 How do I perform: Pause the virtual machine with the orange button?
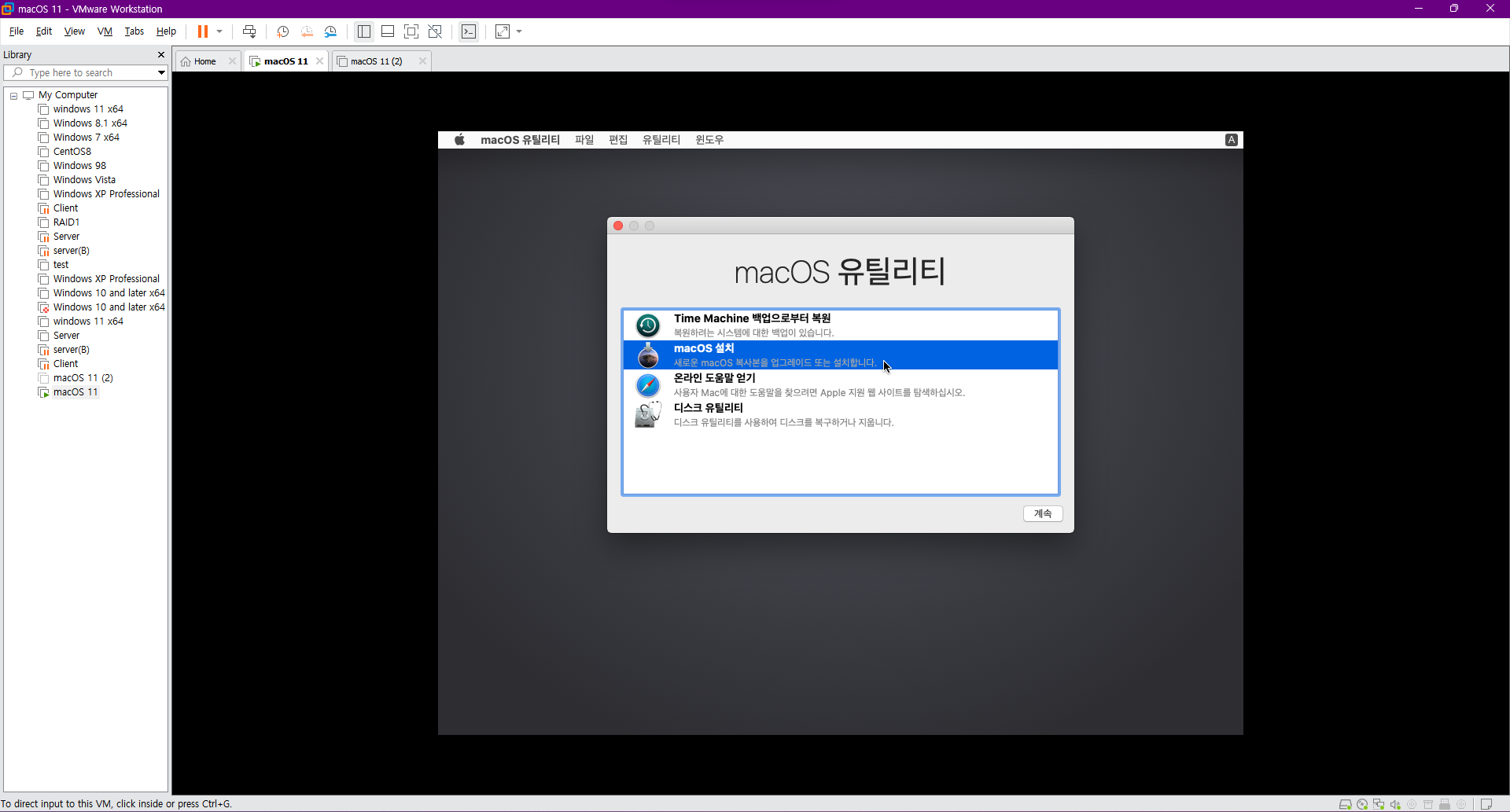click(202, 31)
